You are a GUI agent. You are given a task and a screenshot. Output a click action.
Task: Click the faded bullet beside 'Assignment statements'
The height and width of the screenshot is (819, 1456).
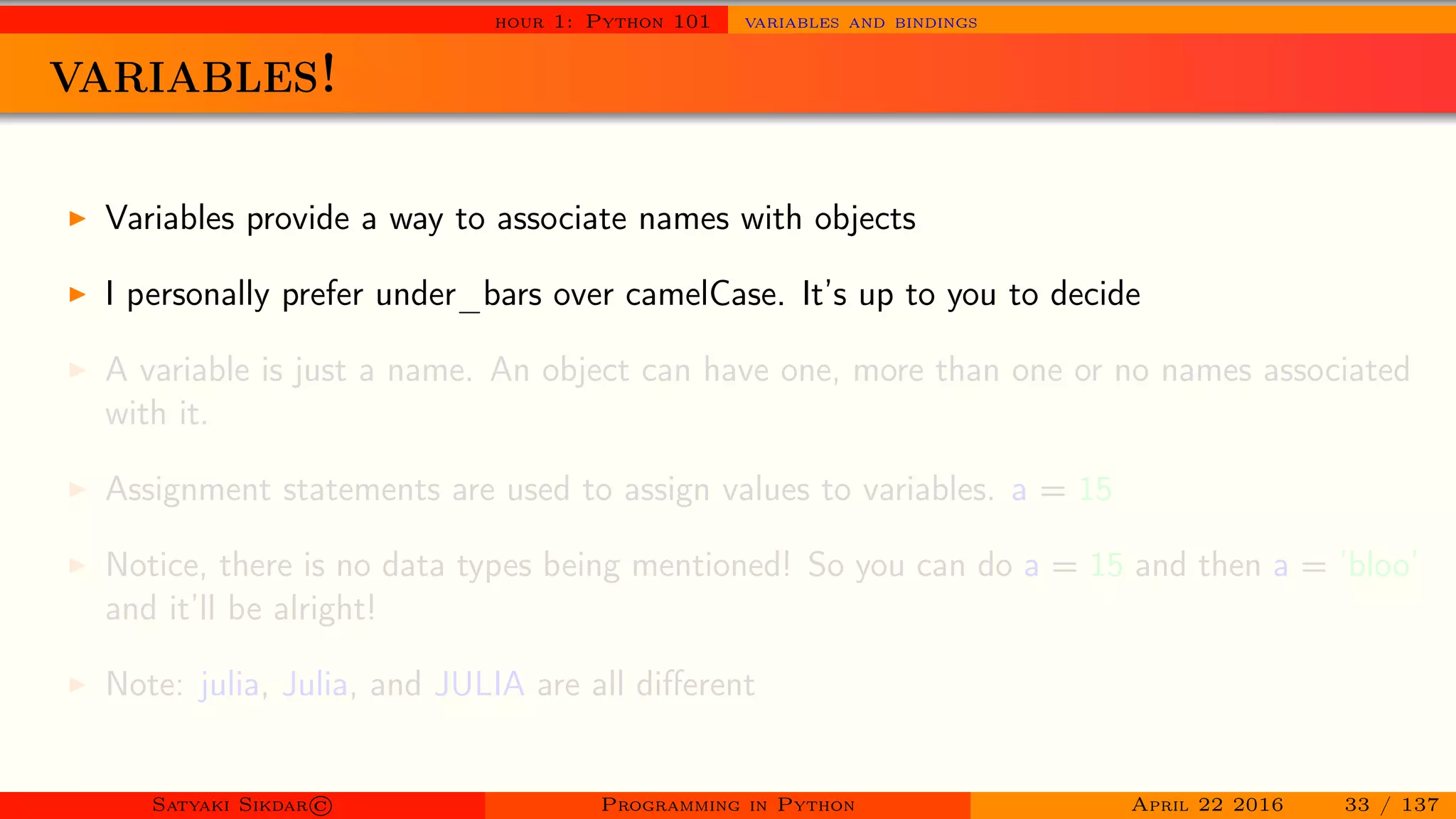point(77,489)
